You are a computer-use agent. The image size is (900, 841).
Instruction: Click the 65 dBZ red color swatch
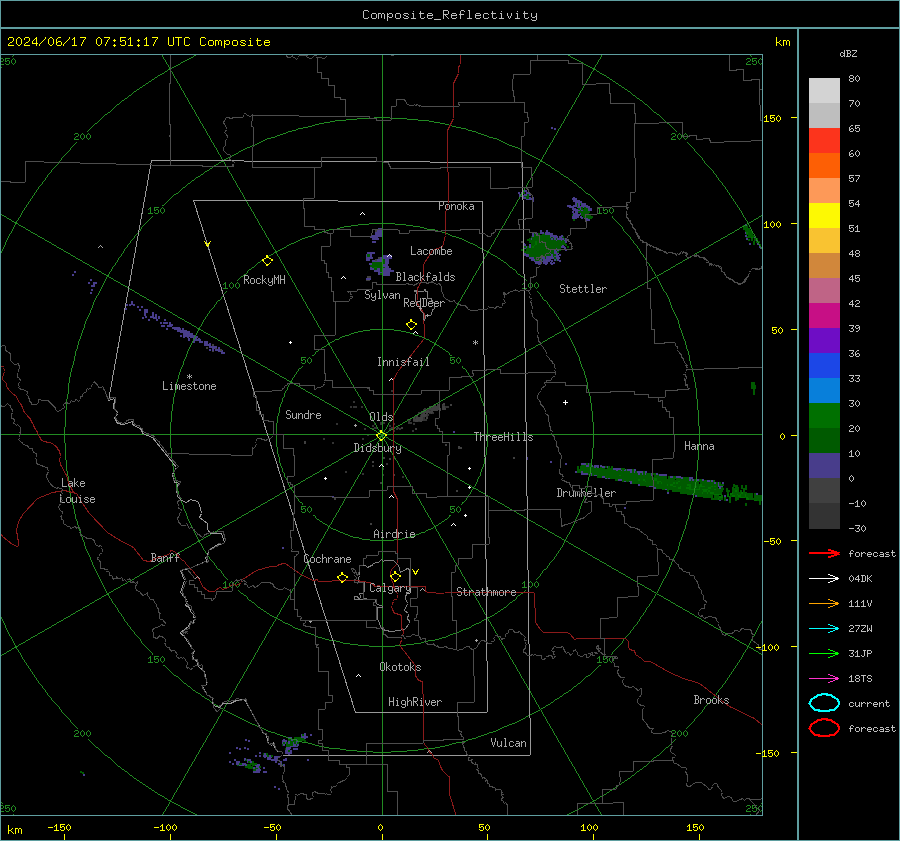pyautogui.click(x=824, y=141)
